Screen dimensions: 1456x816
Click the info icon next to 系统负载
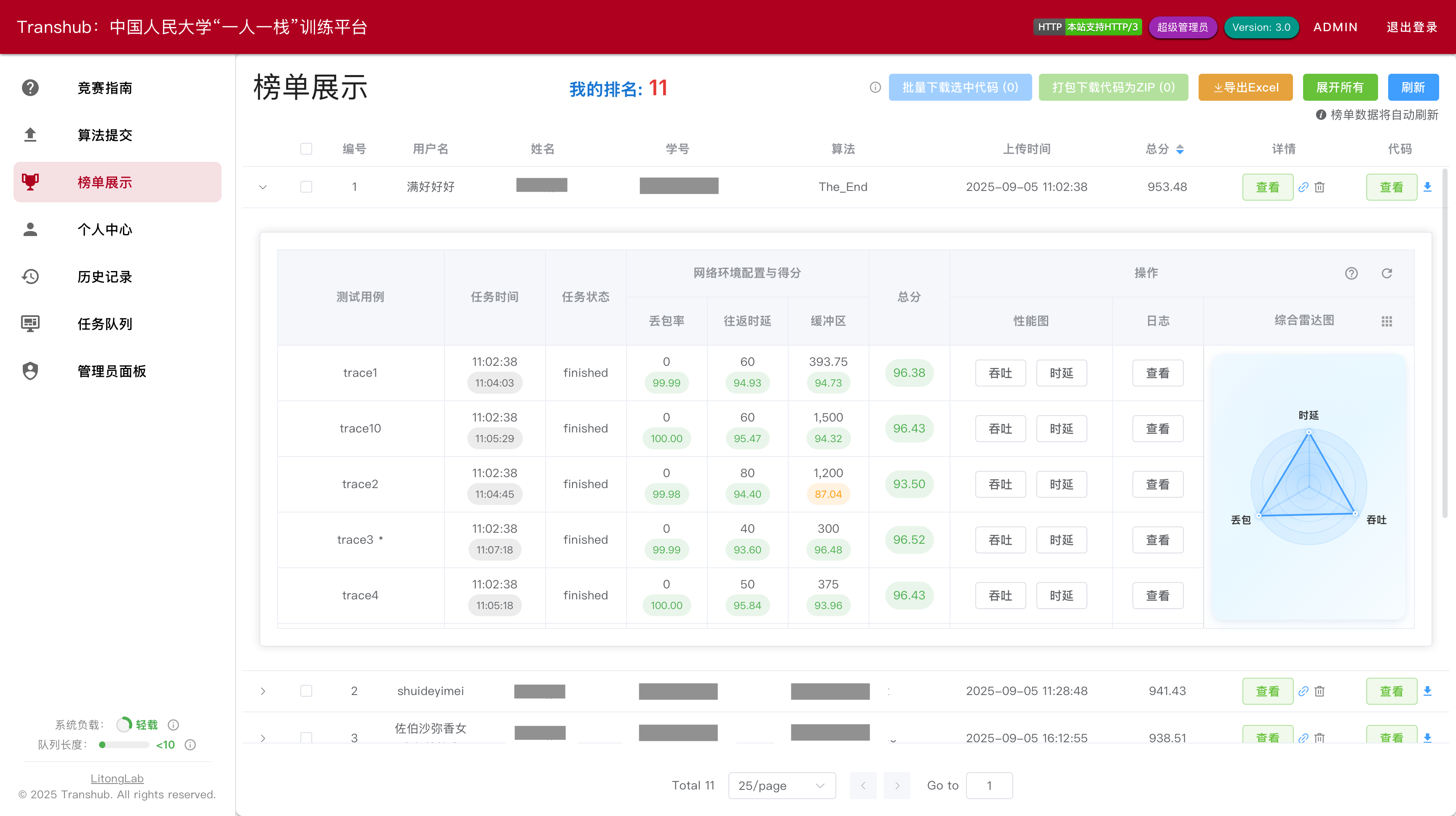tap(174, 725)
